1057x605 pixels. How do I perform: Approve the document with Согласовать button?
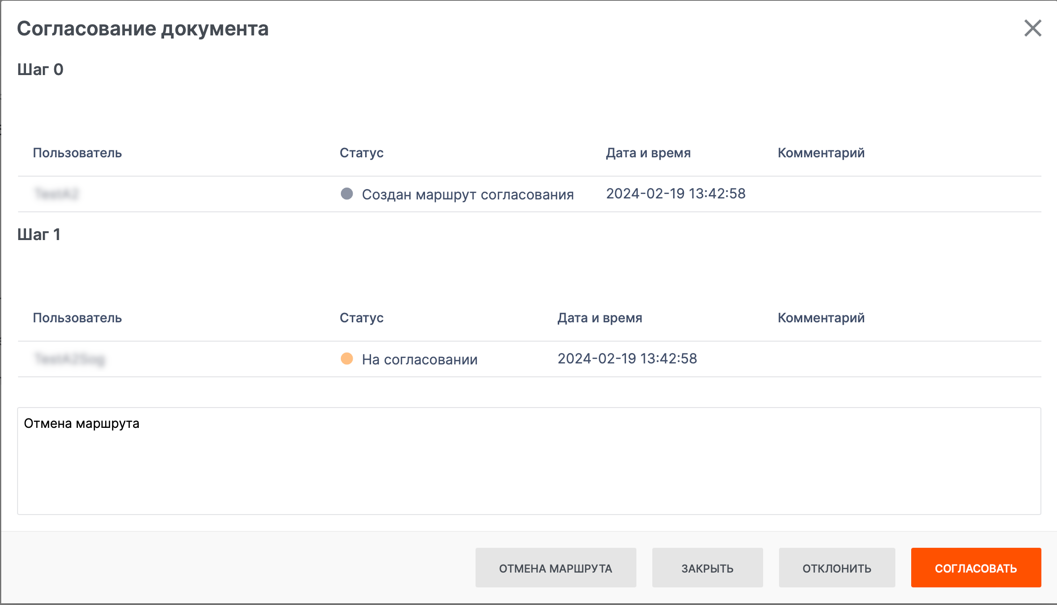coord(975,568)
